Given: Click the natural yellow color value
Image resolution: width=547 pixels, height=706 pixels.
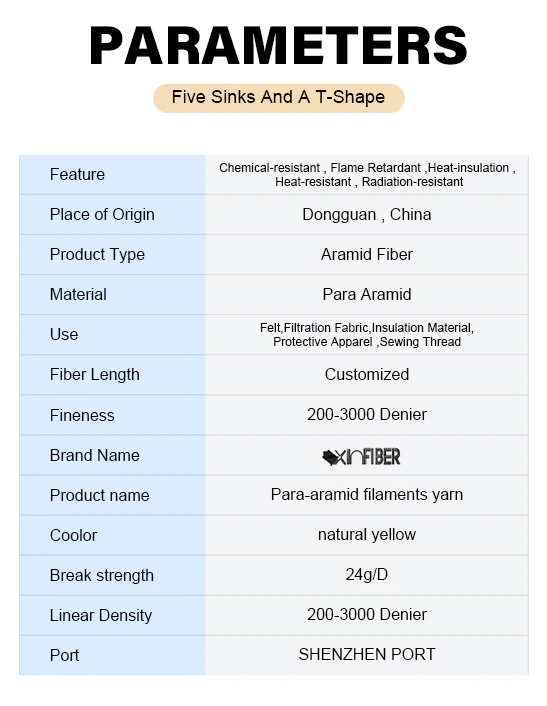Looking at the screenshot, I should point(366,535).
